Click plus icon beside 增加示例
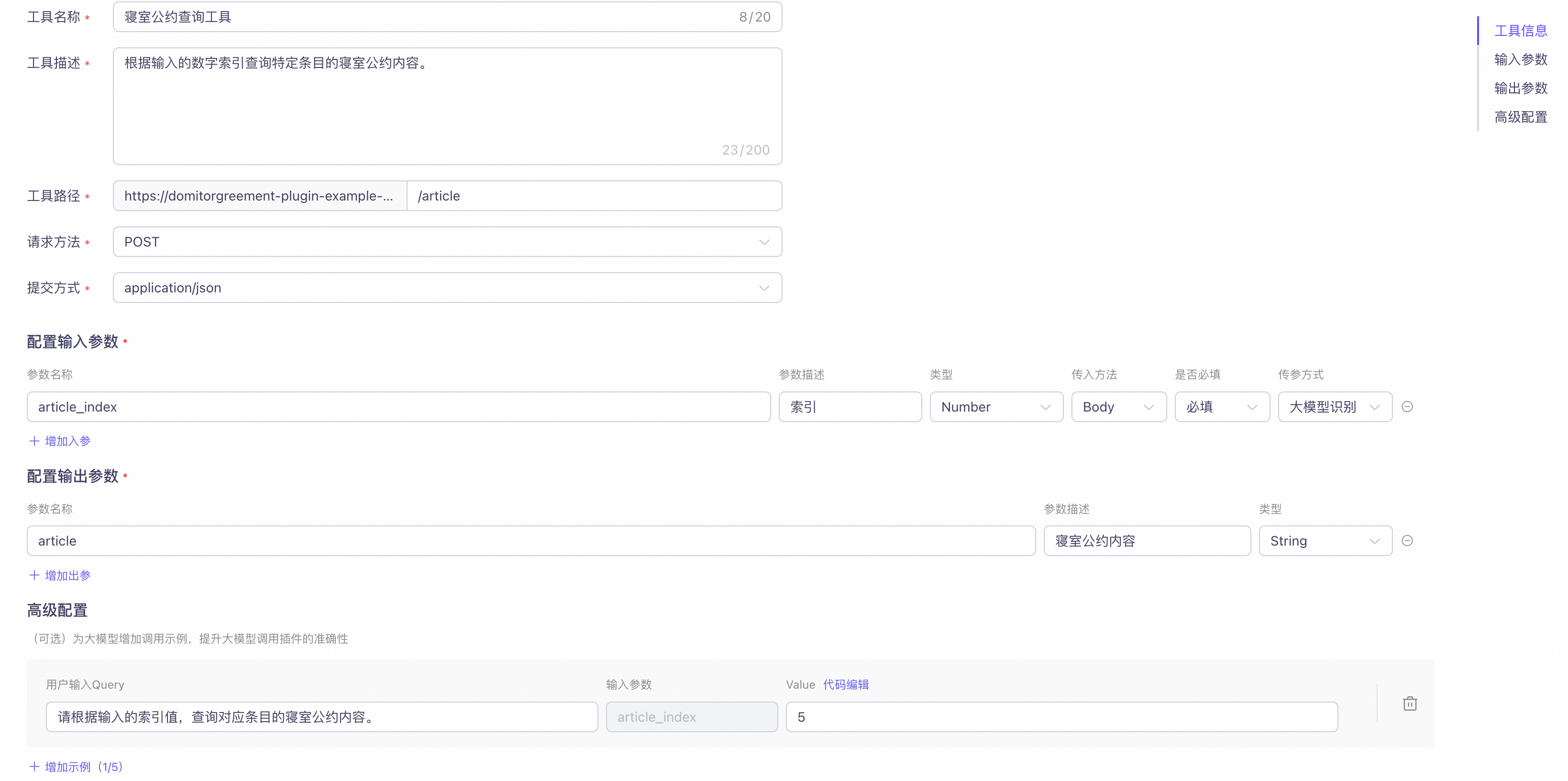This screenshot has width=1568, height=781. pyautogui.click(x=34, y=766)
